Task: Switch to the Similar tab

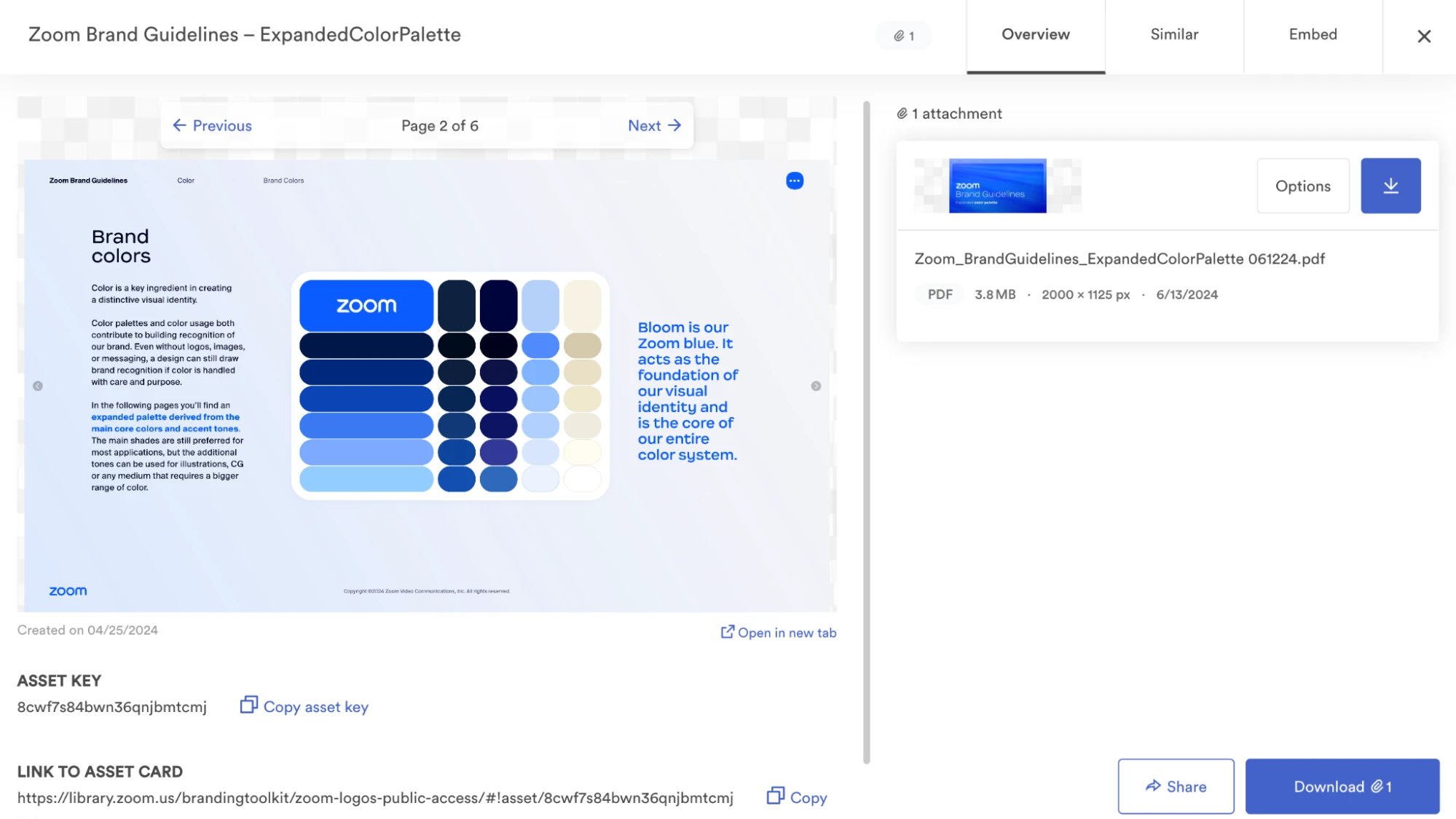Action: (x=1173, y=34)
